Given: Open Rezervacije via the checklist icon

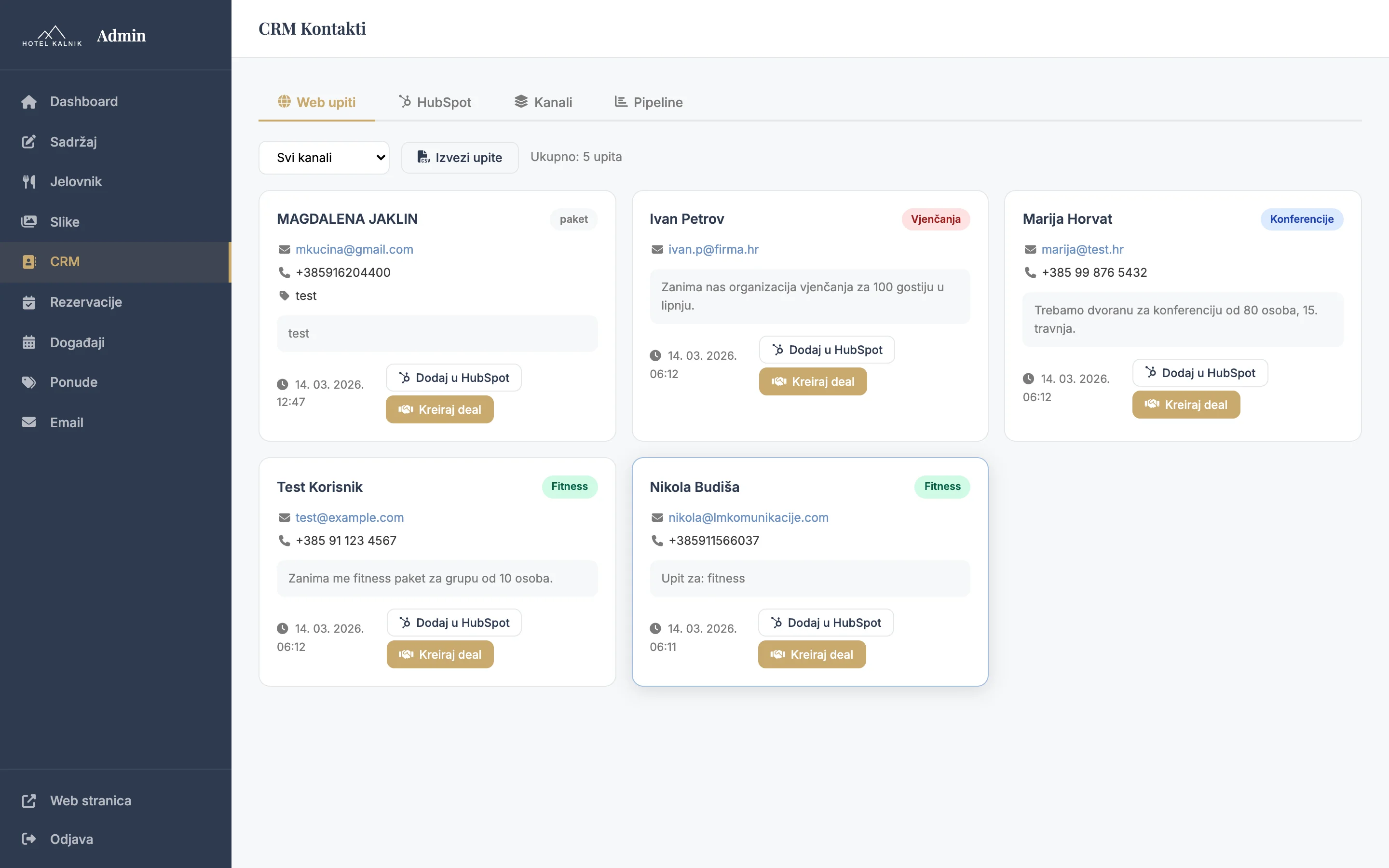Looking at the screenshot, I should point(29,302).
